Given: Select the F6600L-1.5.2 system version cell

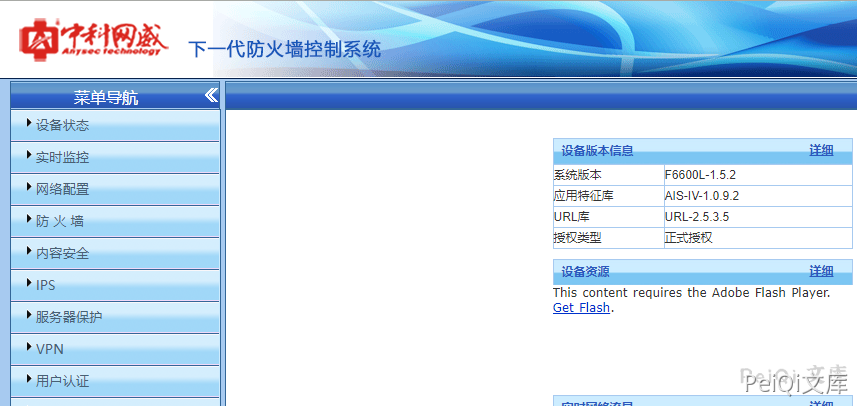Looking at the screenshot, I should [700, 175].
